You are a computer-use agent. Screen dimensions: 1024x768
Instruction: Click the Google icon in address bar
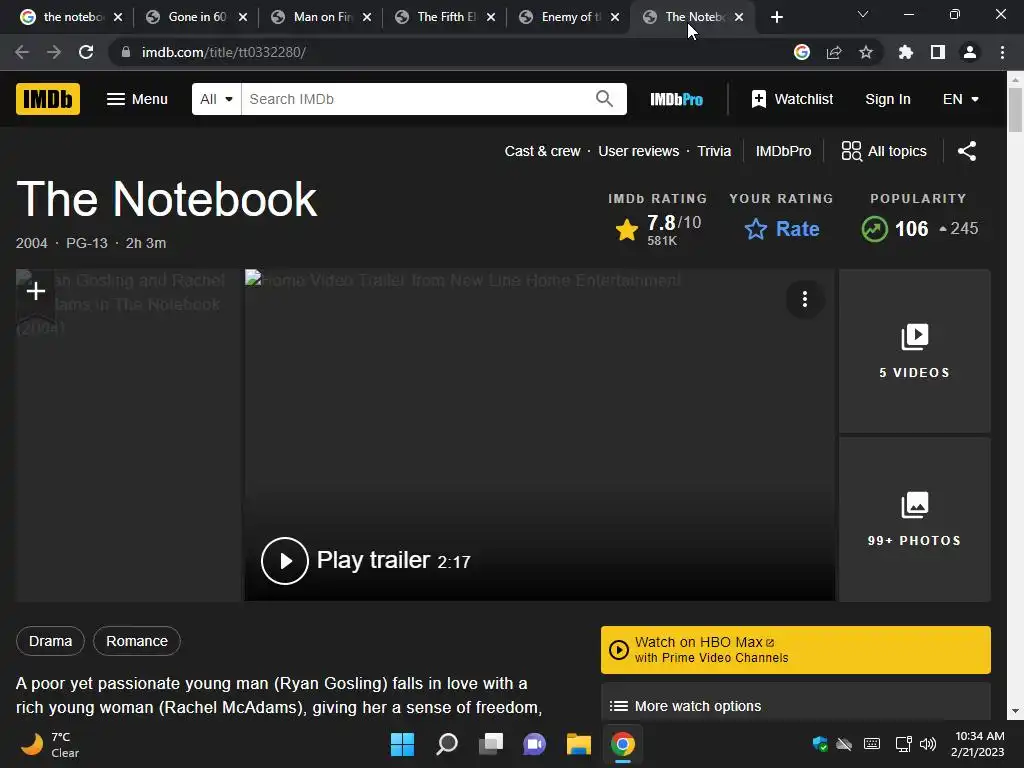pyautogui.click(x=802, y=52)
